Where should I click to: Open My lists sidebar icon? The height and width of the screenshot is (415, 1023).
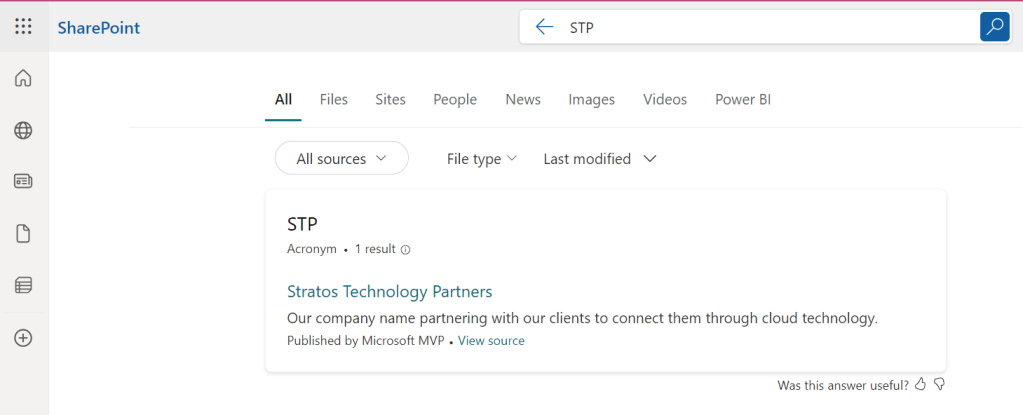tap(23, 286)
